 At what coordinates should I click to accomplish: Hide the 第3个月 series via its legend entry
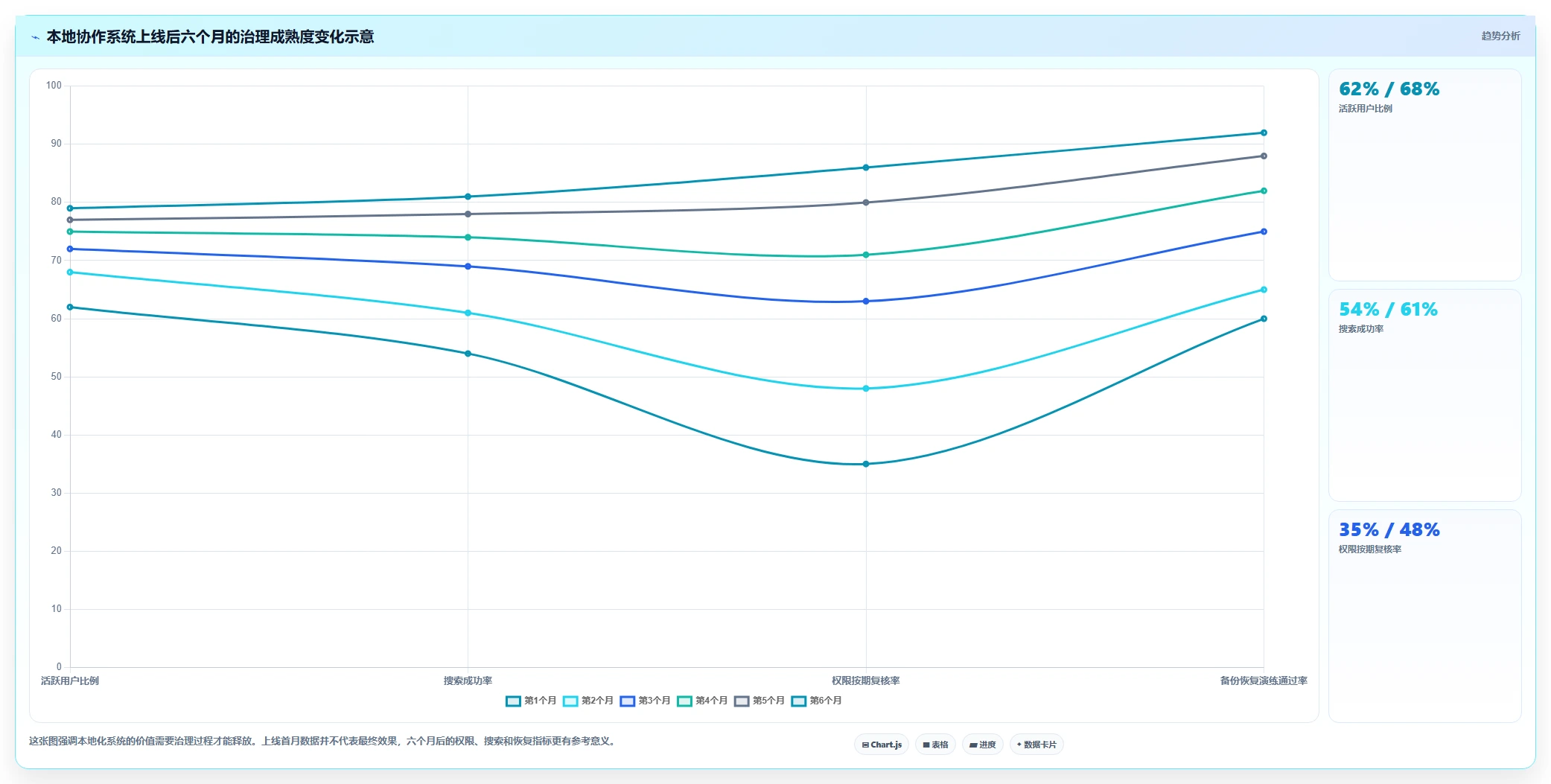click(645, 701)
